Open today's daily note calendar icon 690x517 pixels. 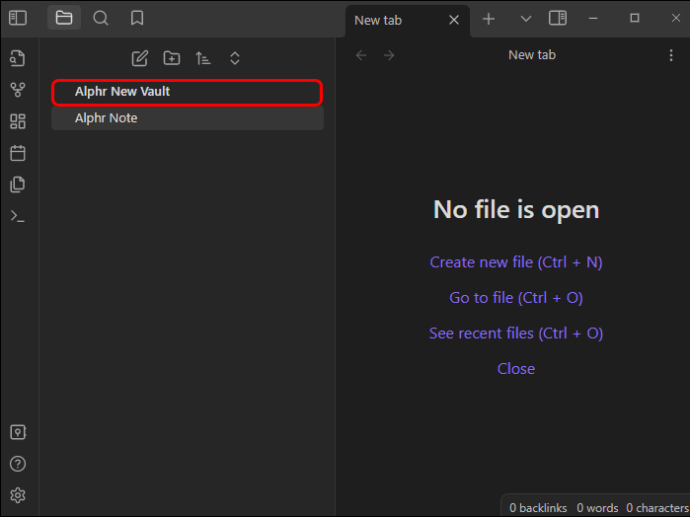(18, 153)
